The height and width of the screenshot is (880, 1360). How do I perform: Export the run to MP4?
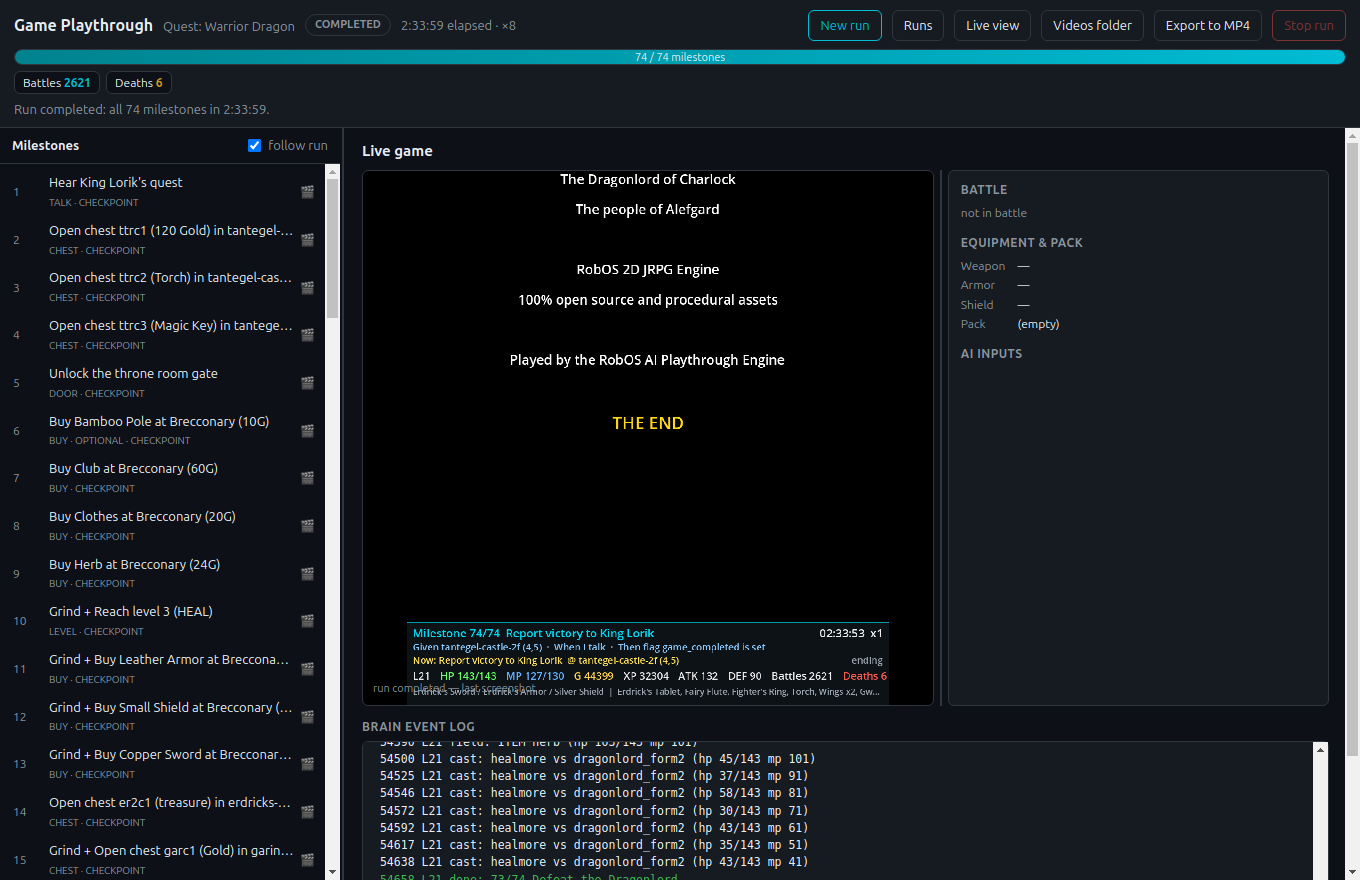(x=1208, y=25)
